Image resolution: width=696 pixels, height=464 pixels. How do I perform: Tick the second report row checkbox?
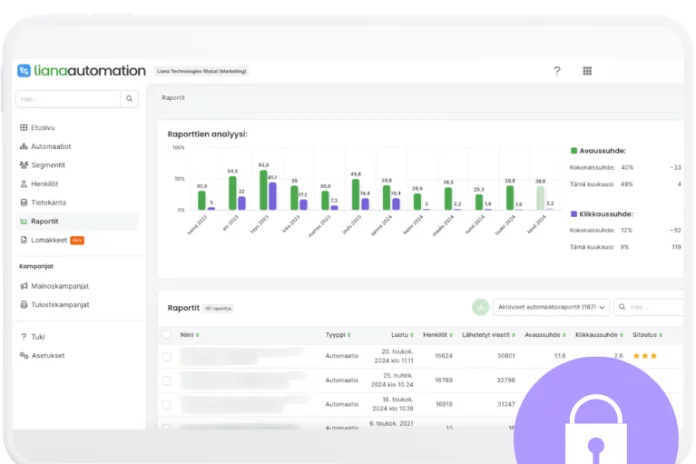(166, 381)
